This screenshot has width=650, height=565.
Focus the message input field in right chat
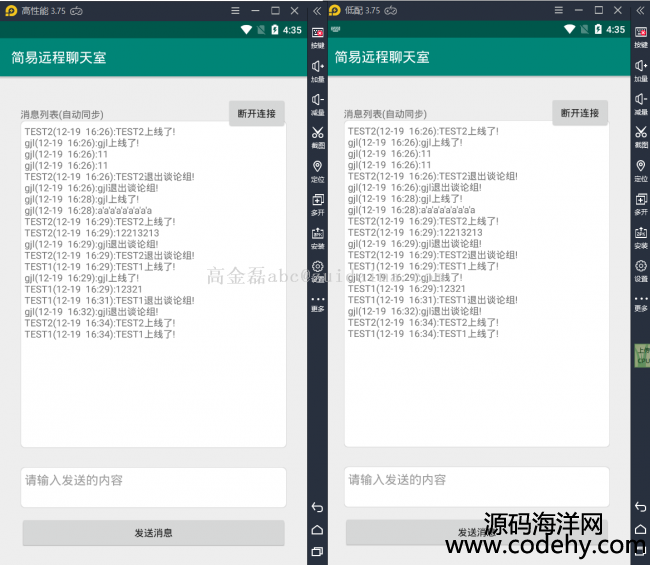476,486
